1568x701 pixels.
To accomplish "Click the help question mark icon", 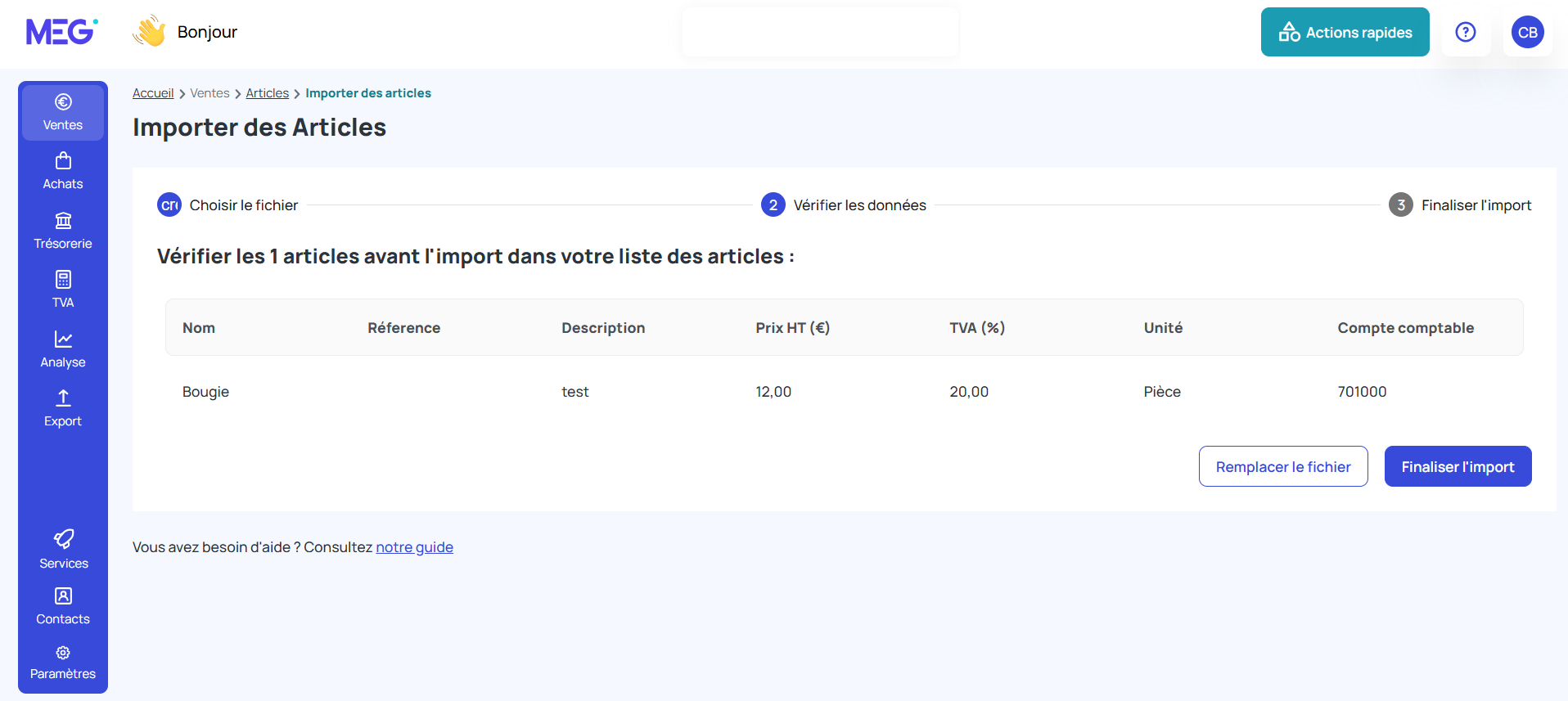I will [x=1465, y=32].
